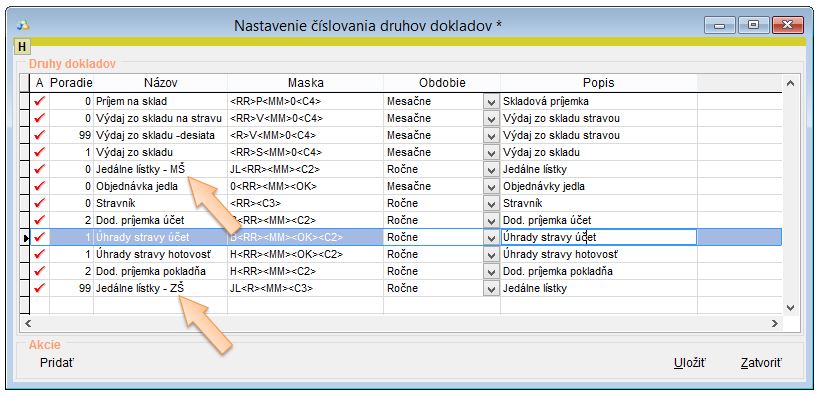819x395 pixels.
Task: Open Obdobie dropdown for Objednávka jedla
Action: [491, 187]
